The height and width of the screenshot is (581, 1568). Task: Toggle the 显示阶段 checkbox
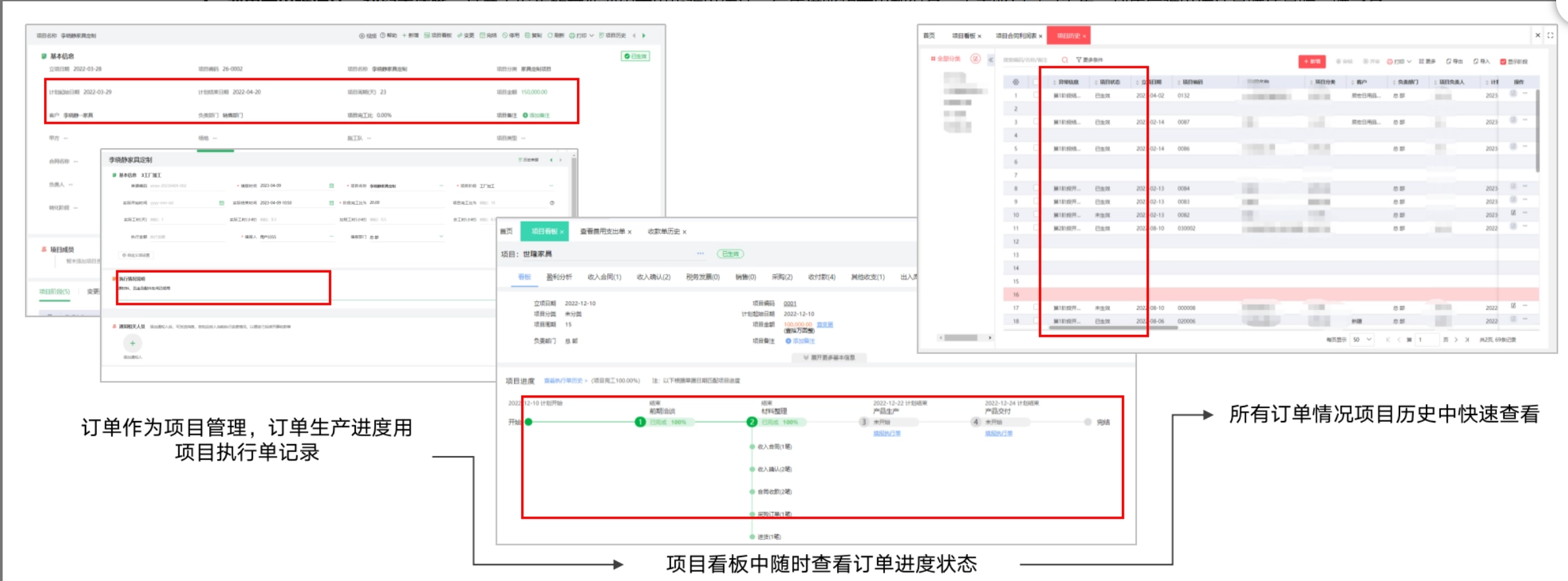(1504, 62)
